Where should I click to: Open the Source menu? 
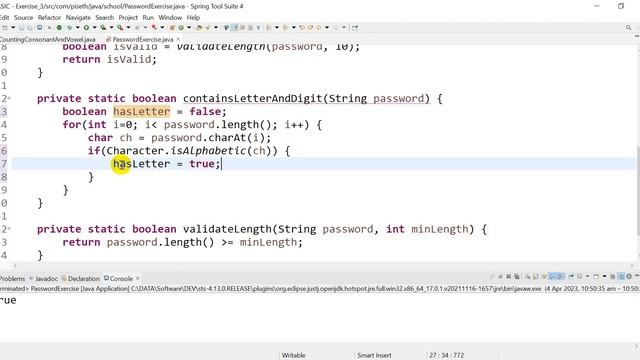(x=23, y=18)
